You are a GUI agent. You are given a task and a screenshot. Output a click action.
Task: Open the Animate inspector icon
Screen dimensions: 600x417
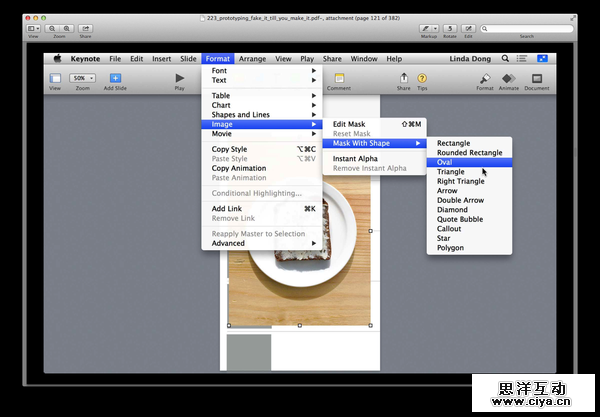coord(510,78)
